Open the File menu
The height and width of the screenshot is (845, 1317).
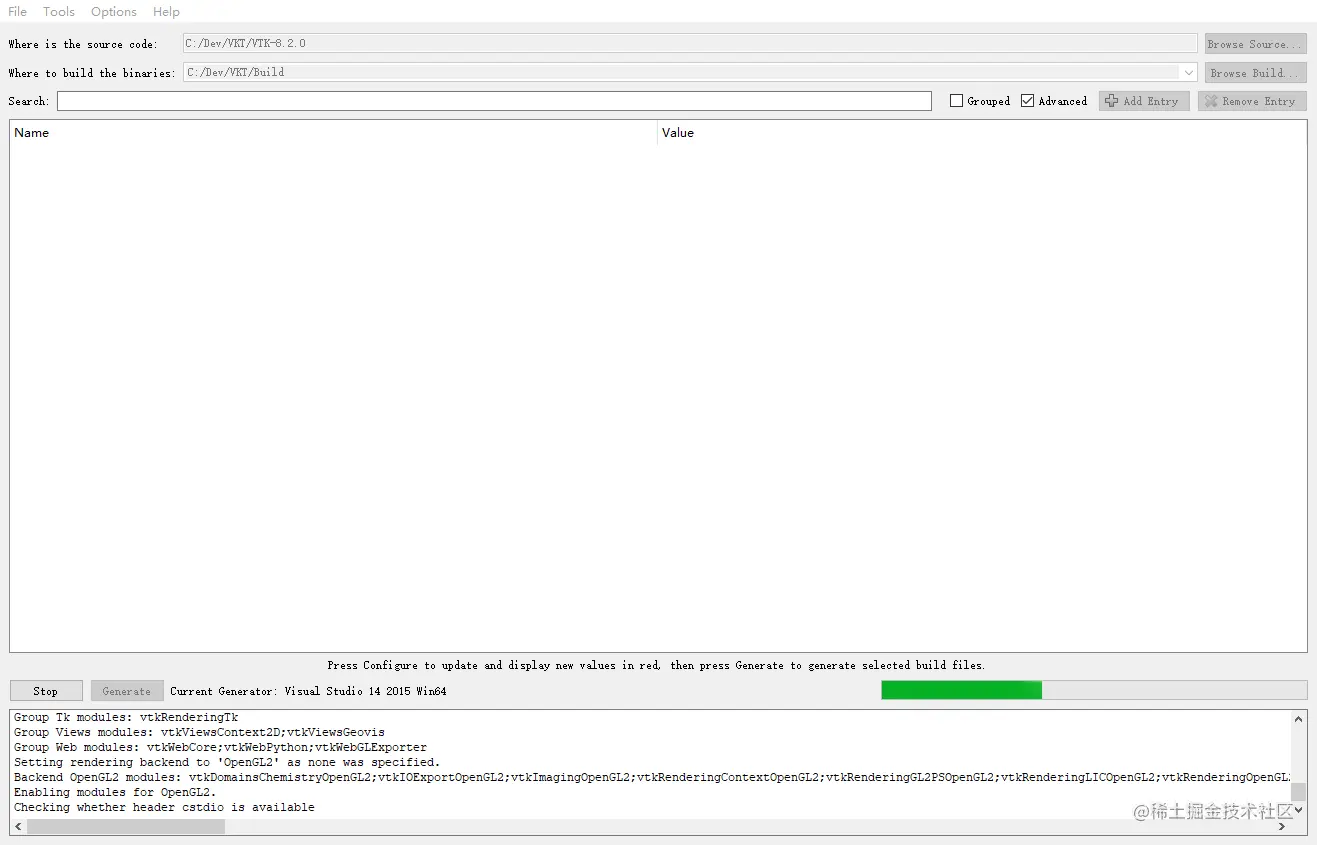[x=17, y=11]
